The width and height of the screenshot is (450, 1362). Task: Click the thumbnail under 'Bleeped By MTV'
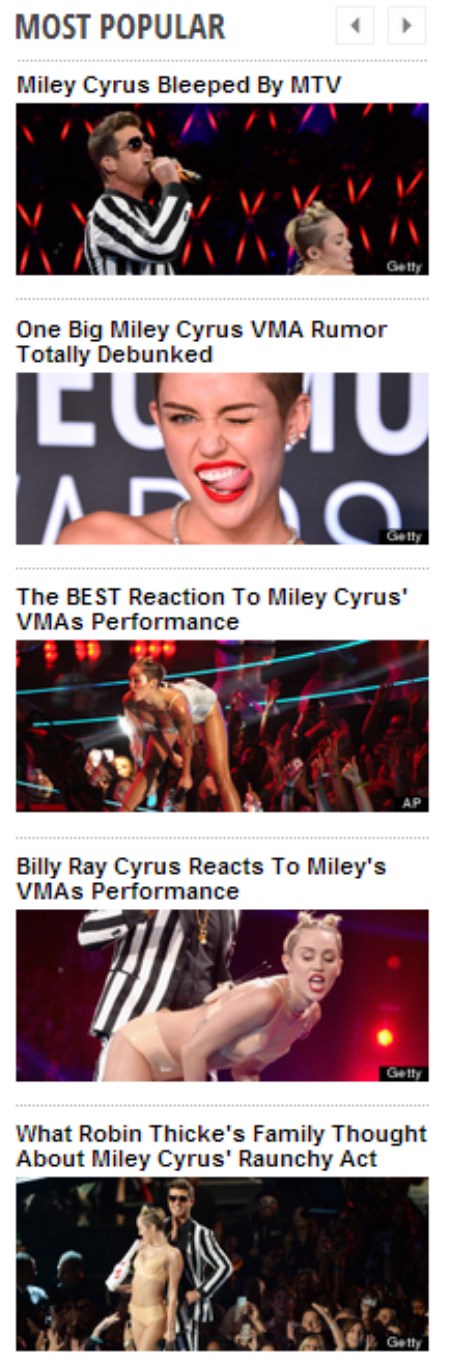222,189
